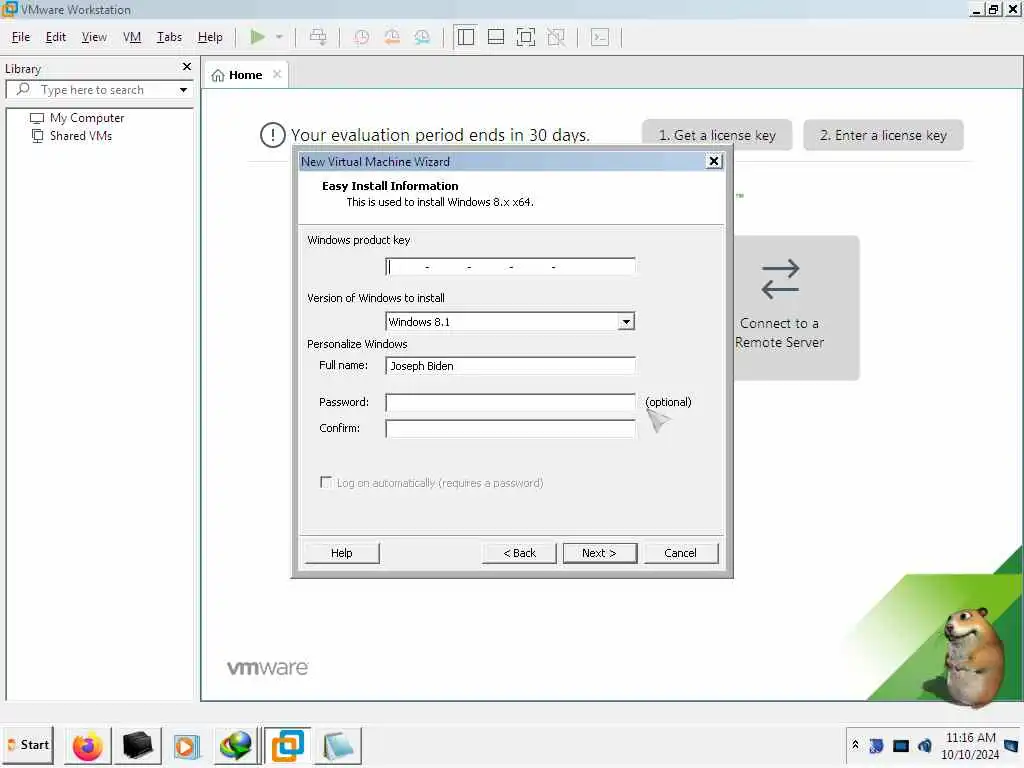Click the Show desktop icon at tray end
Image resolution: width=1024 pixels, height=768 pixels.
(x=1011, y=746)
